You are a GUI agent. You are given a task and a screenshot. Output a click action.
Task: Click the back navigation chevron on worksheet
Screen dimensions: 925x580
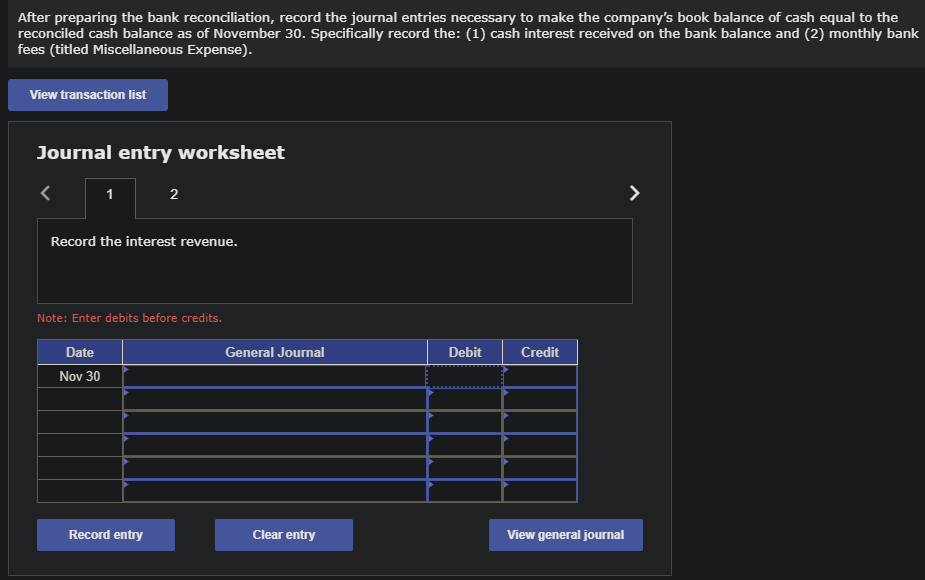pos(44,192)
